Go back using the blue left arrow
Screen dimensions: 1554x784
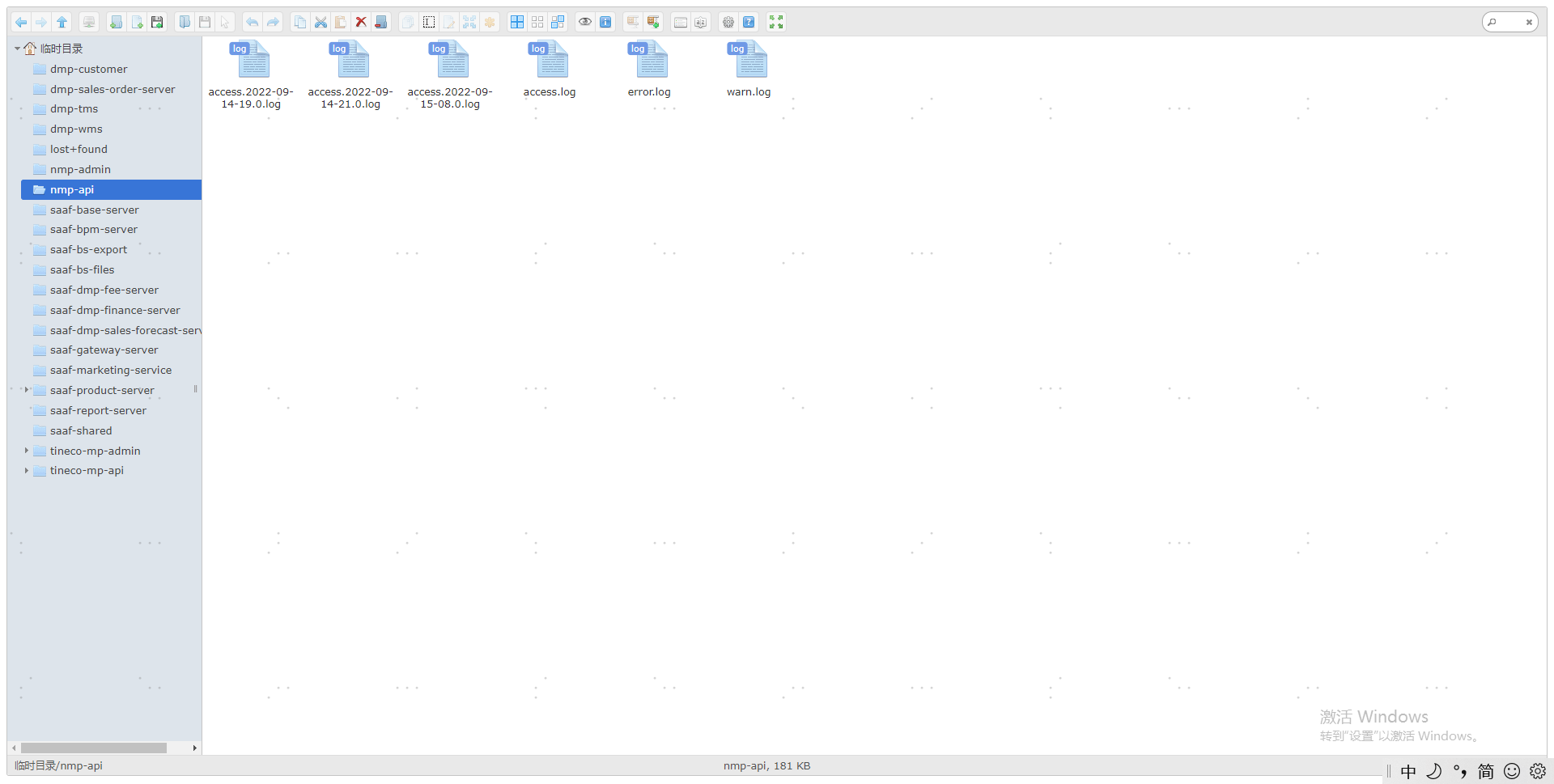(x=21, y=22)
